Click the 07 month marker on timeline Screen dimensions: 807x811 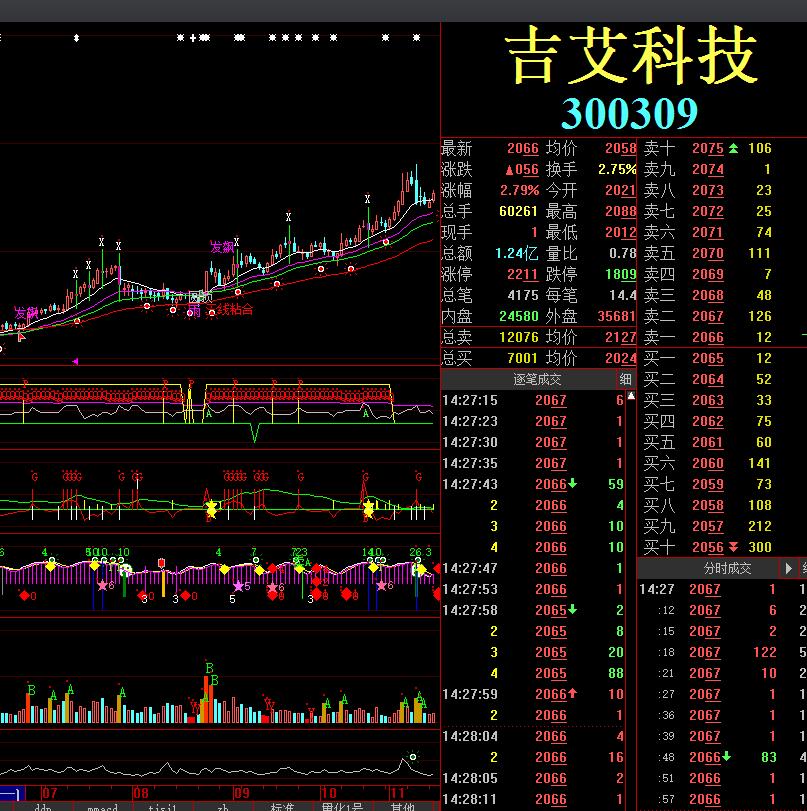point(50,793)
